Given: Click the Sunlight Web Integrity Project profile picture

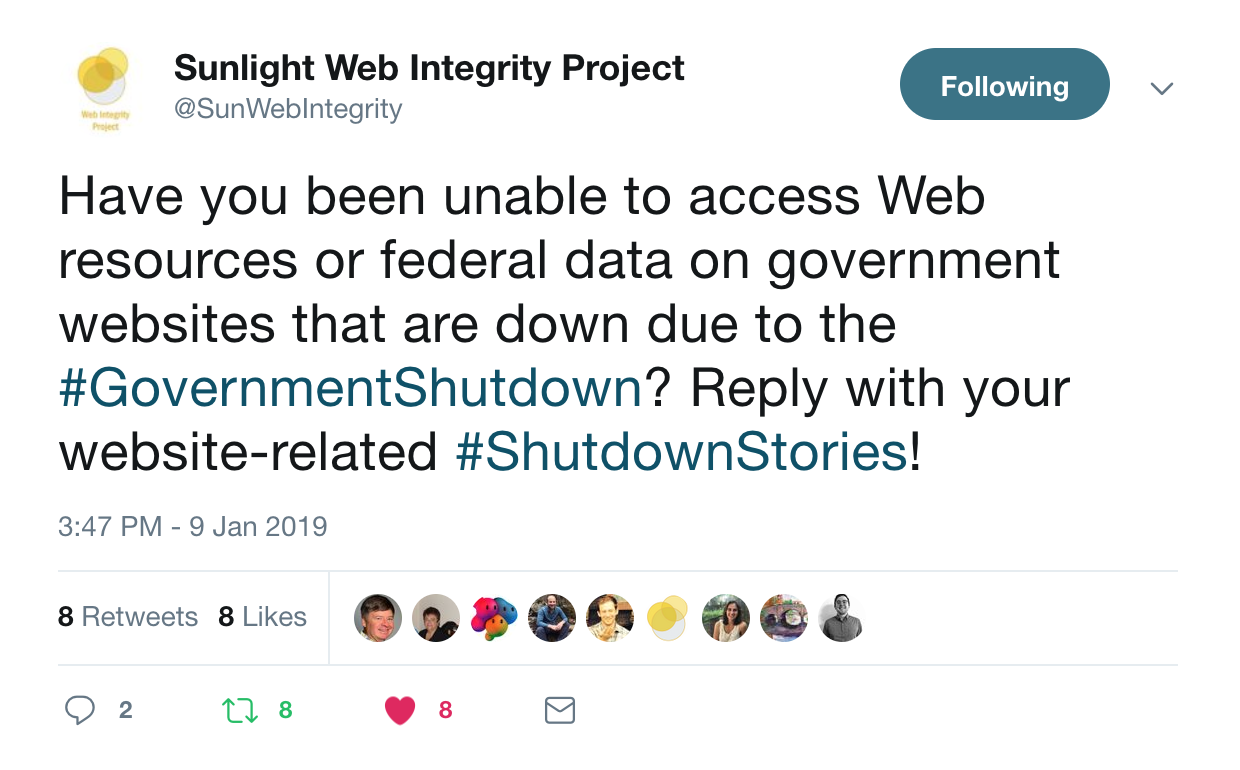Looking at the screenshot, I should coord(102,89).
